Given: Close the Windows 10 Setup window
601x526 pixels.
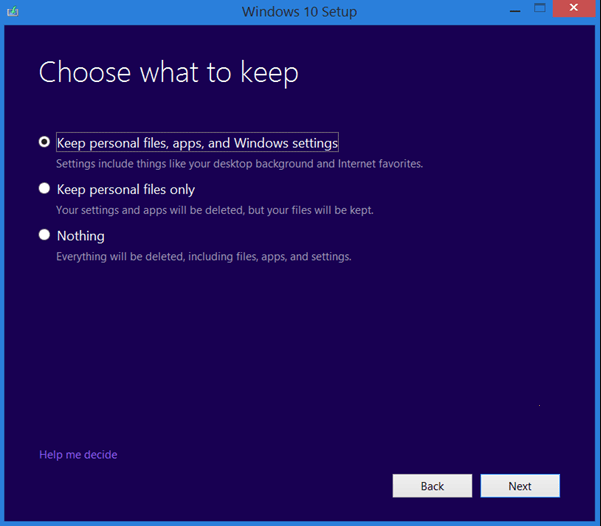Looking at the screenshot, I should pos(574,8).
